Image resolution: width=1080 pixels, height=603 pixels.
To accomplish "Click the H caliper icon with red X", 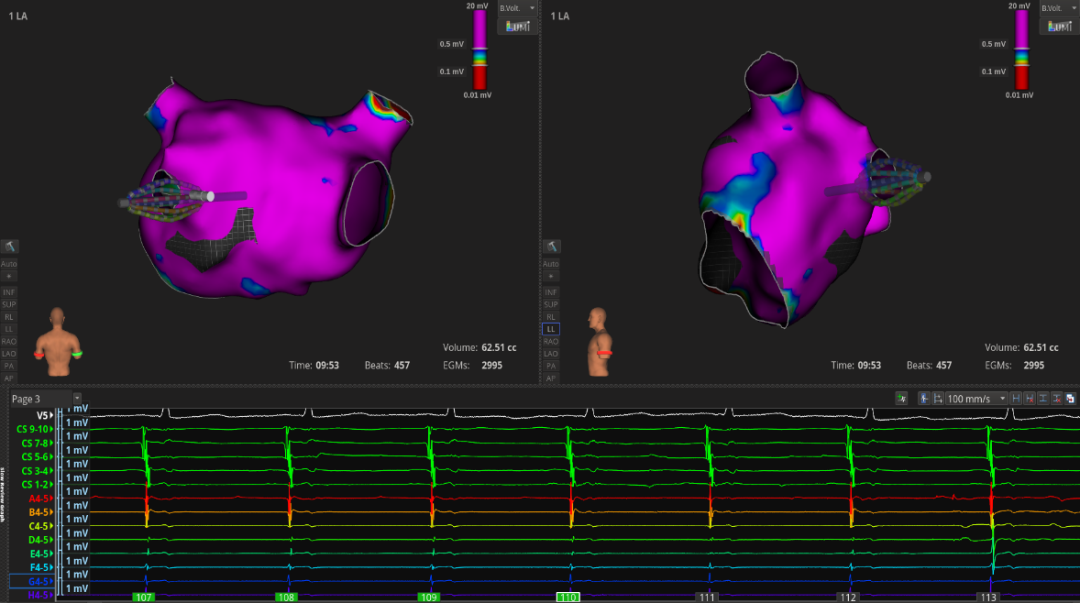I will point(1030,398).
